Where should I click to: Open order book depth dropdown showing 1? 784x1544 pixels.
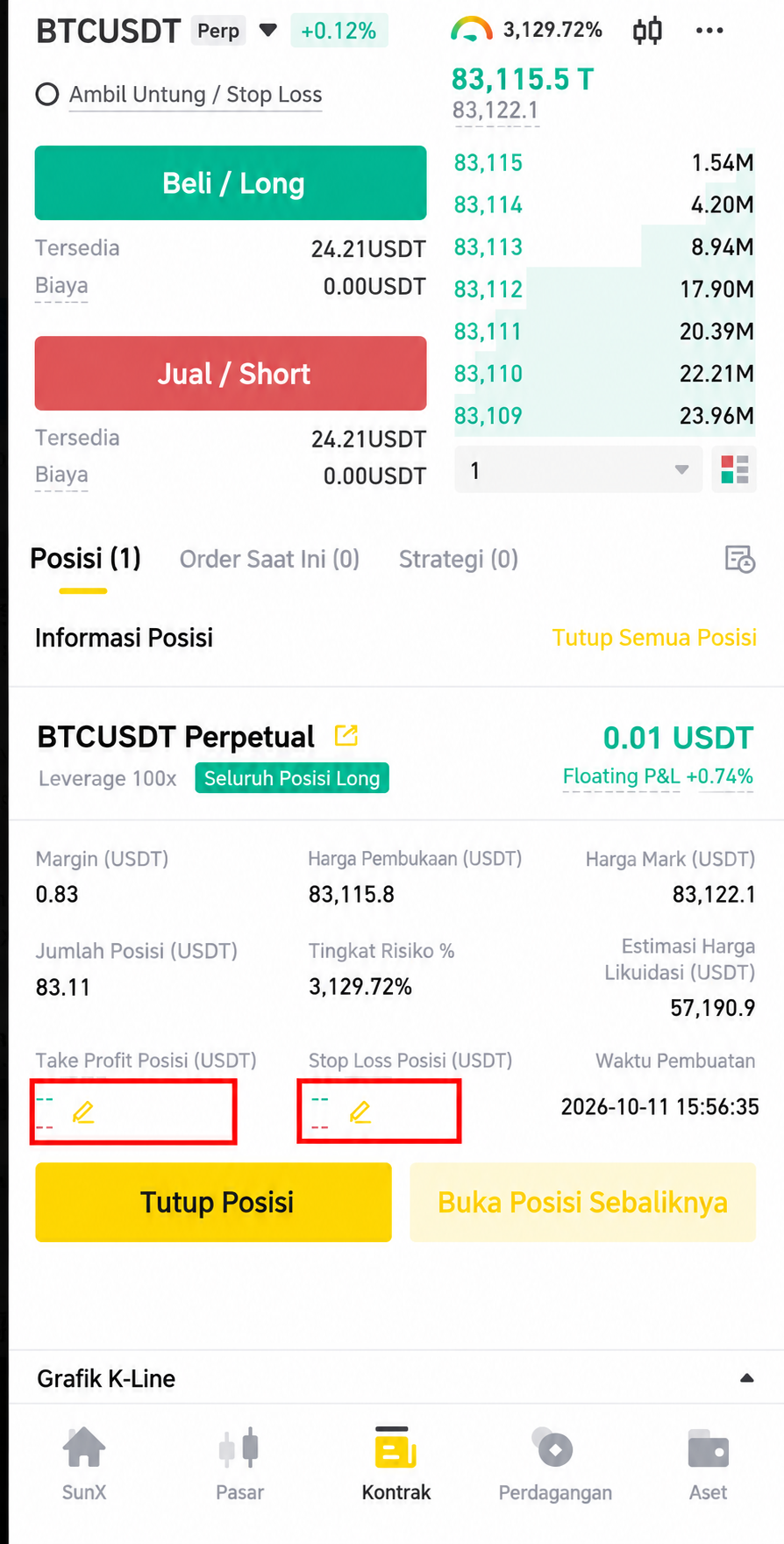579,469
